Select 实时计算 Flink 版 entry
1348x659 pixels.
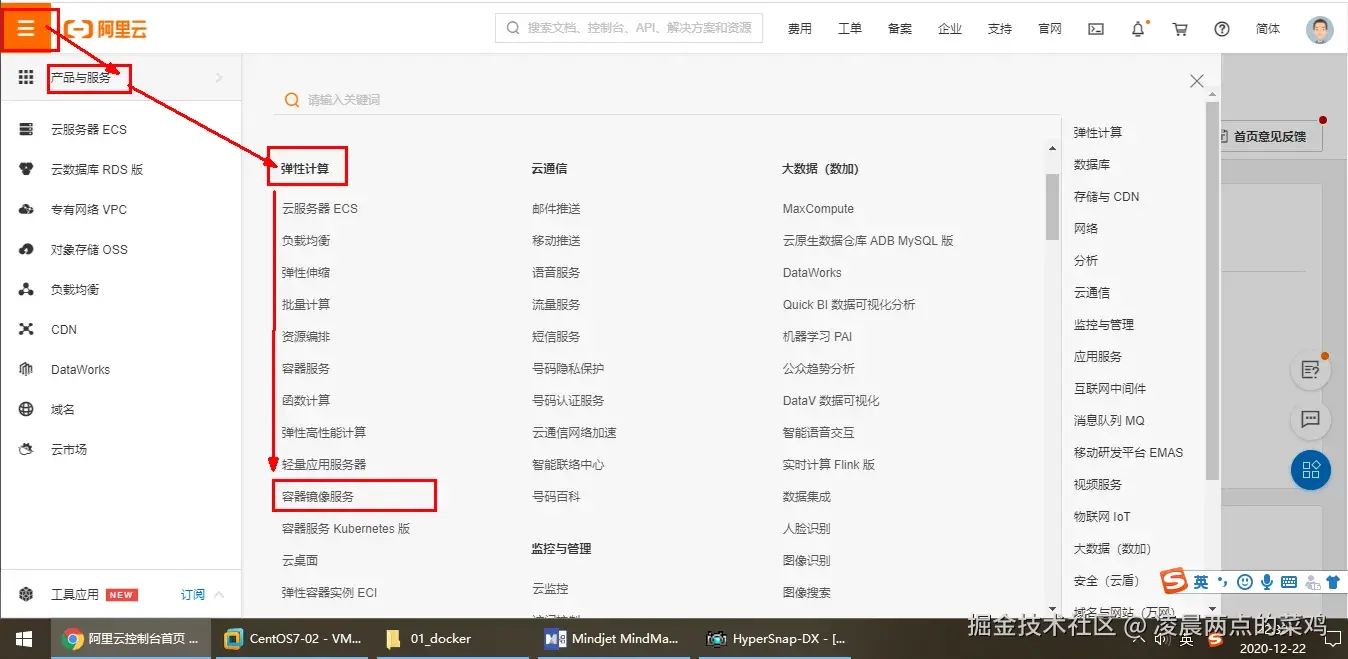pyautogui.click(x=829, y=464)
